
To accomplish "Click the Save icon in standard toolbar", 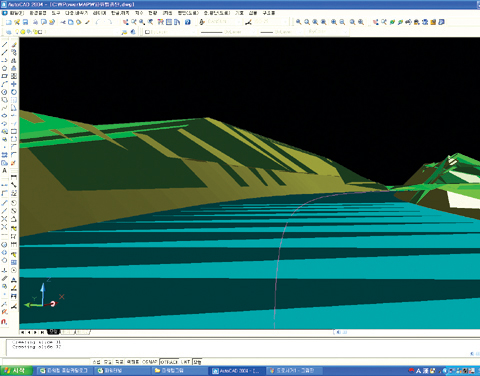I will click(25, 22).
